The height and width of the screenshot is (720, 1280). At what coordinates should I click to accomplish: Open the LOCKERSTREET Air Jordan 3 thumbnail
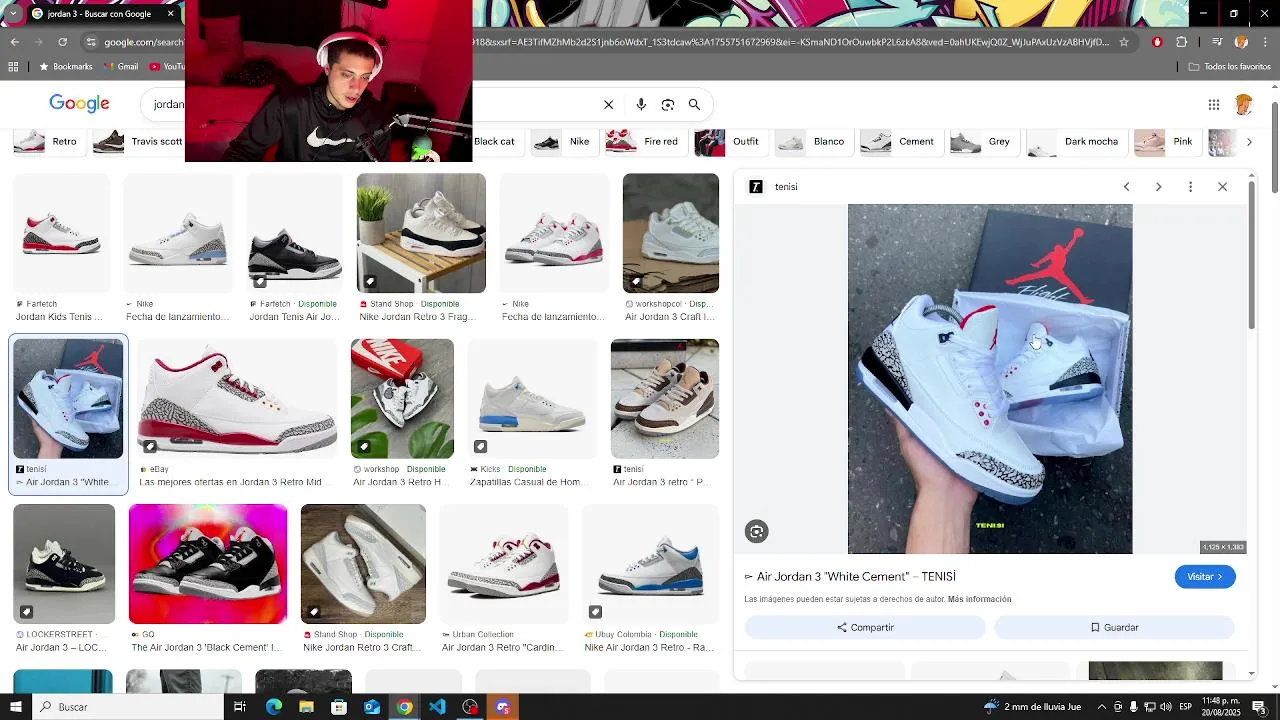(64, 564)
